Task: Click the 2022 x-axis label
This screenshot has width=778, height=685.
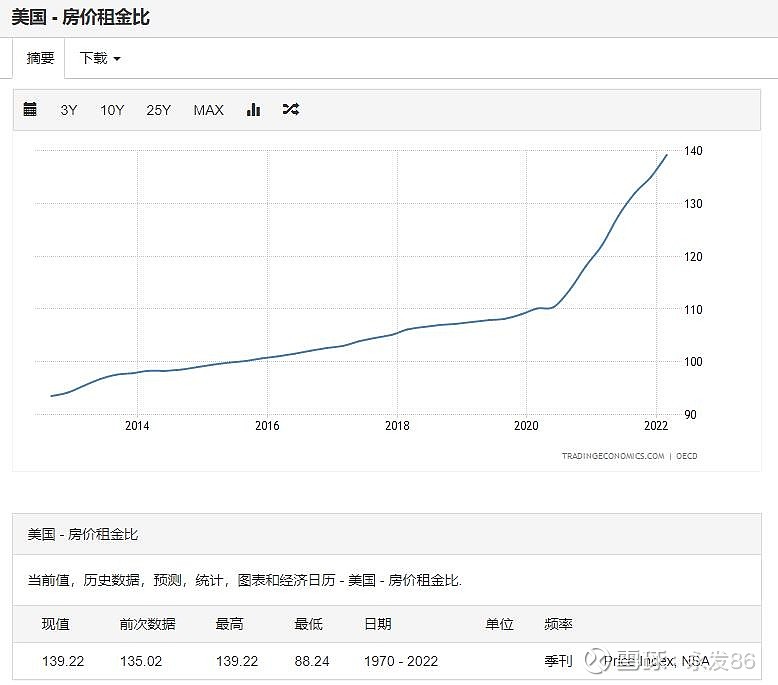Action: pos(656,426)
